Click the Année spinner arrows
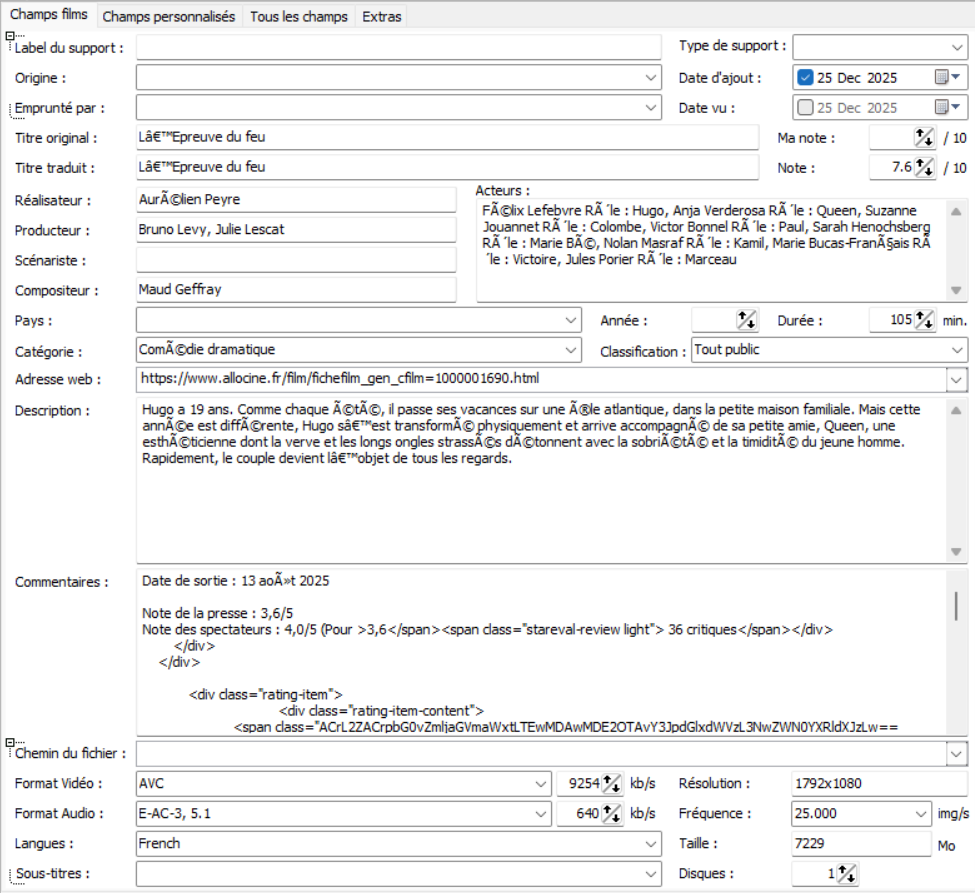 pyautogui.click(x=746, y=320)
